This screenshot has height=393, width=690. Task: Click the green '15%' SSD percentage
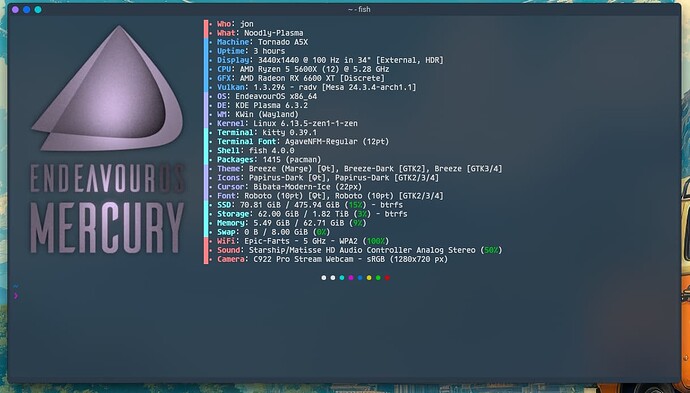click(355, 205)
